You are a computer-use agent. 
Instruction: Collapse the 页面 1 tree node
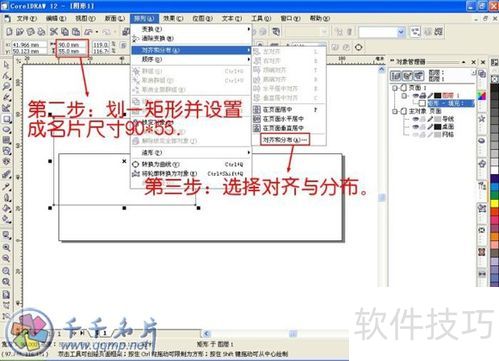click(395, 88)
